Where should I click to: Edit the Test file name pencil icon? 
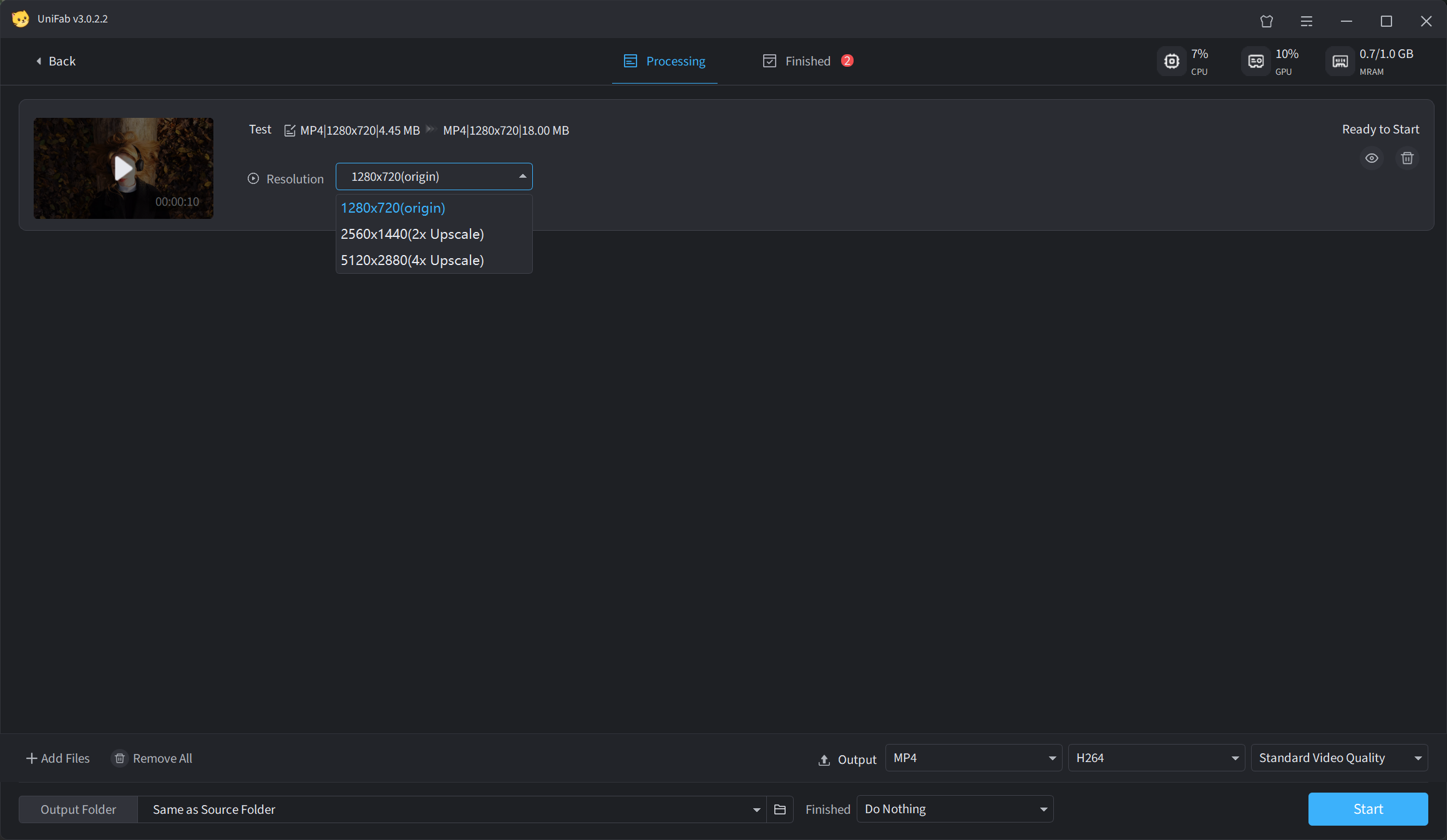(x=290, y=130)
